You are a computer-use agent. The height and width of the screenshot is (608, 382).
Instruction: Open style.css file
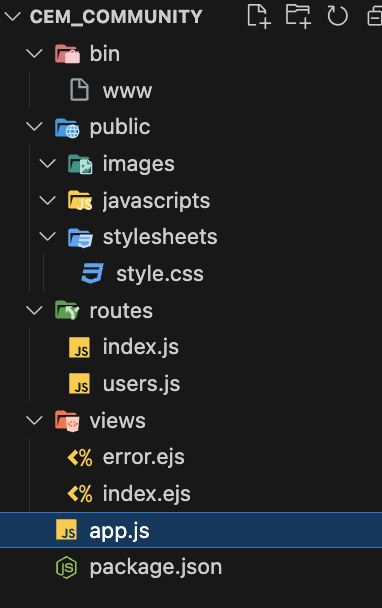160,274
